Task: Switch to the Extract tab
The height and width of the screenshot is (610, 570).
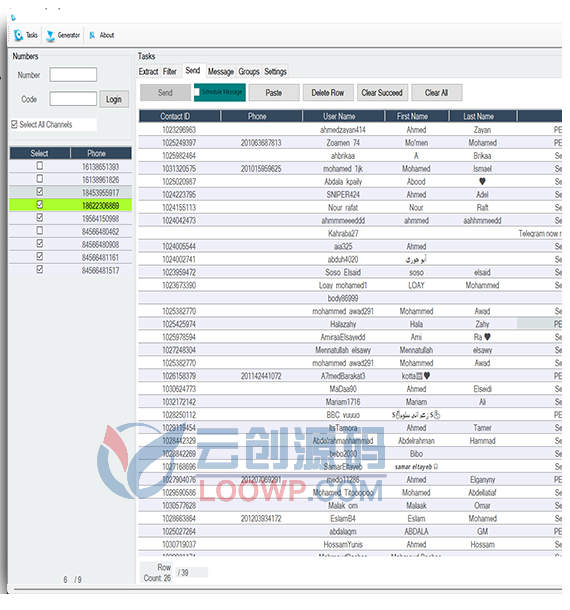Action: tap(148, 72)
